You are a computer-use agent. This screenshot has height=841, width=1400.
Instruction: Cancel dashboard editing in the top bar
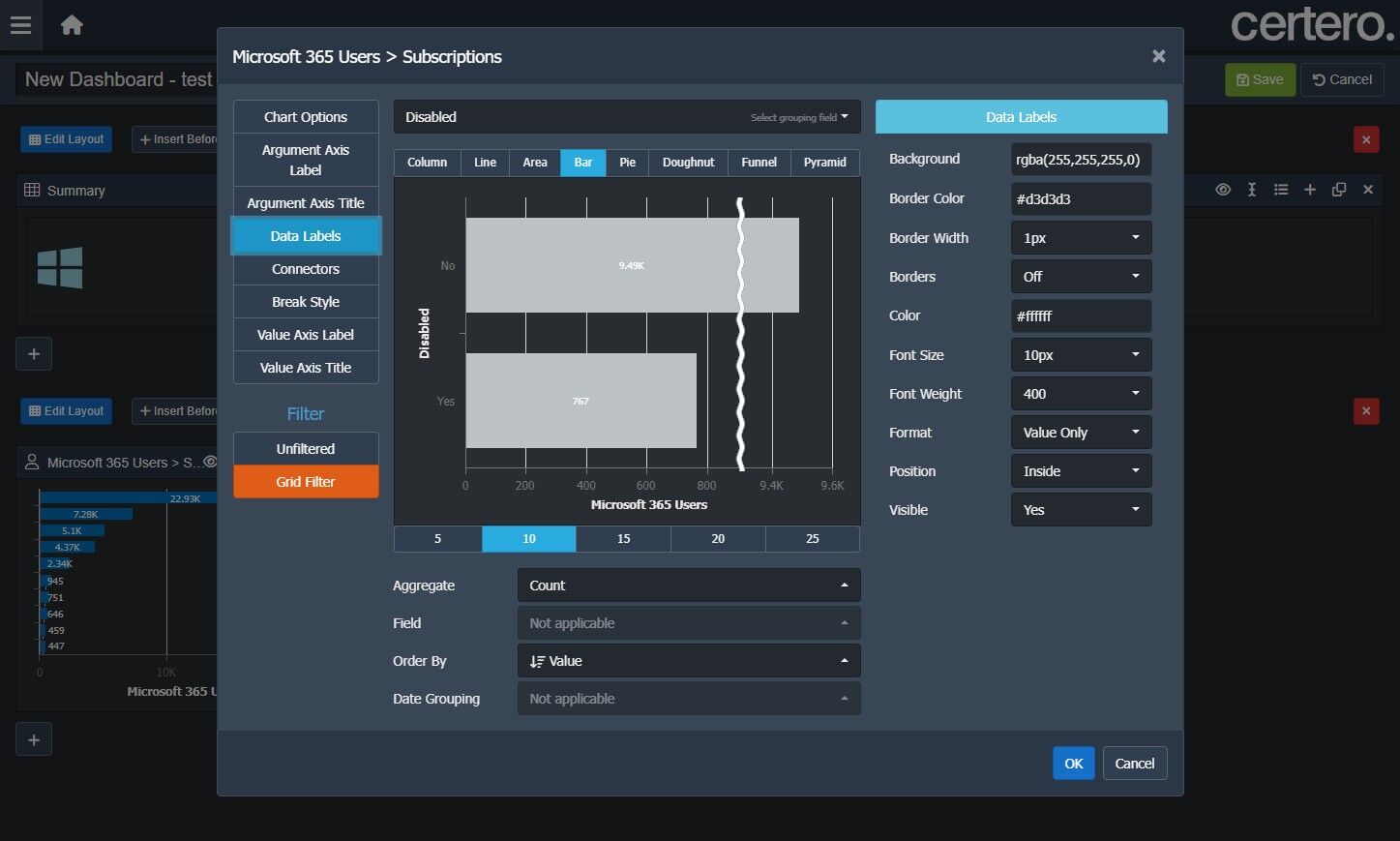click(1342, 79)
